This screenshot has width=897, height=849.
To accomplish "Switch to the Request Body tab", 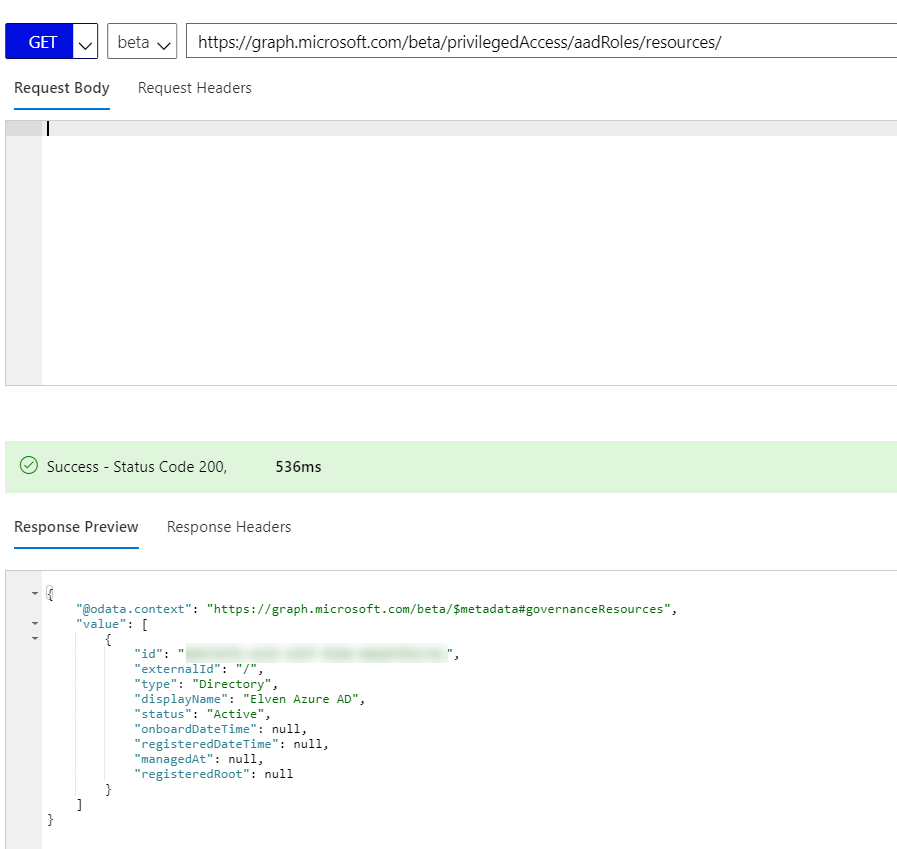I will tap(62, 88).
